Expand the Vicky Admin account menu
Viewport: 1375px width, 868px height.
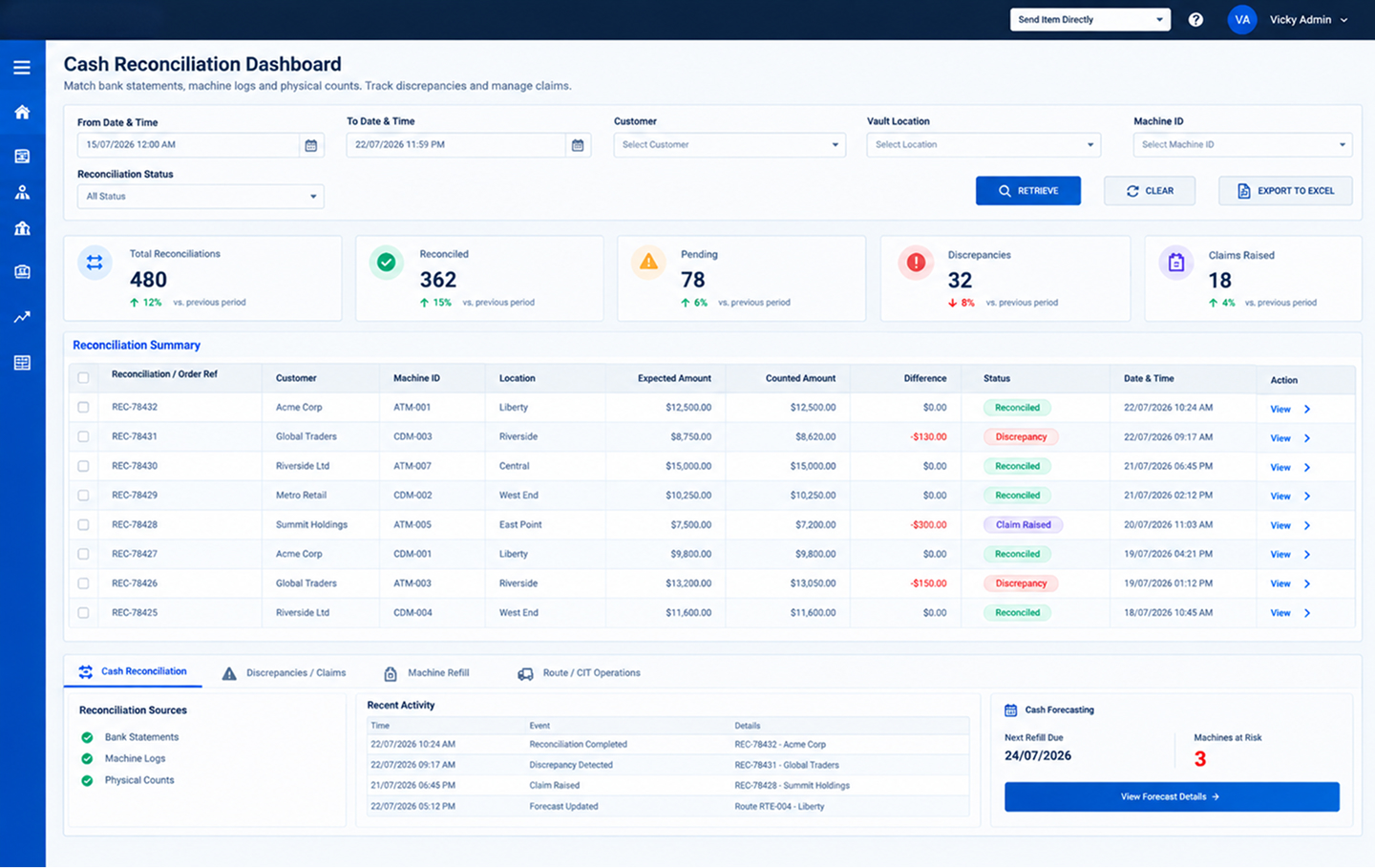pyautogui.click(x=1308, y=19)
